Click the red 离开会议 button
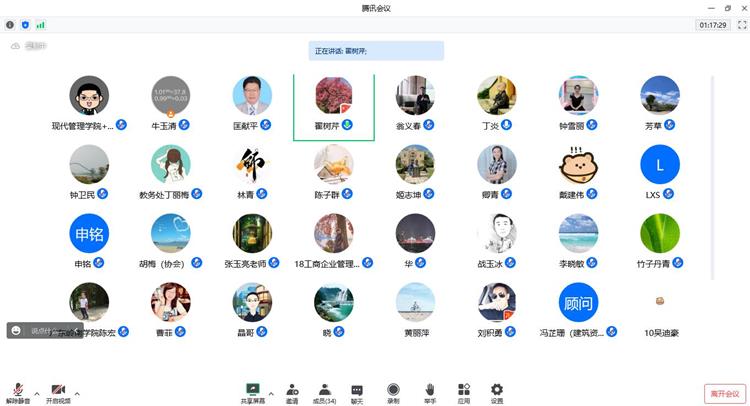The height and width of the screenshot is (406, 750). tap(724, 394)
